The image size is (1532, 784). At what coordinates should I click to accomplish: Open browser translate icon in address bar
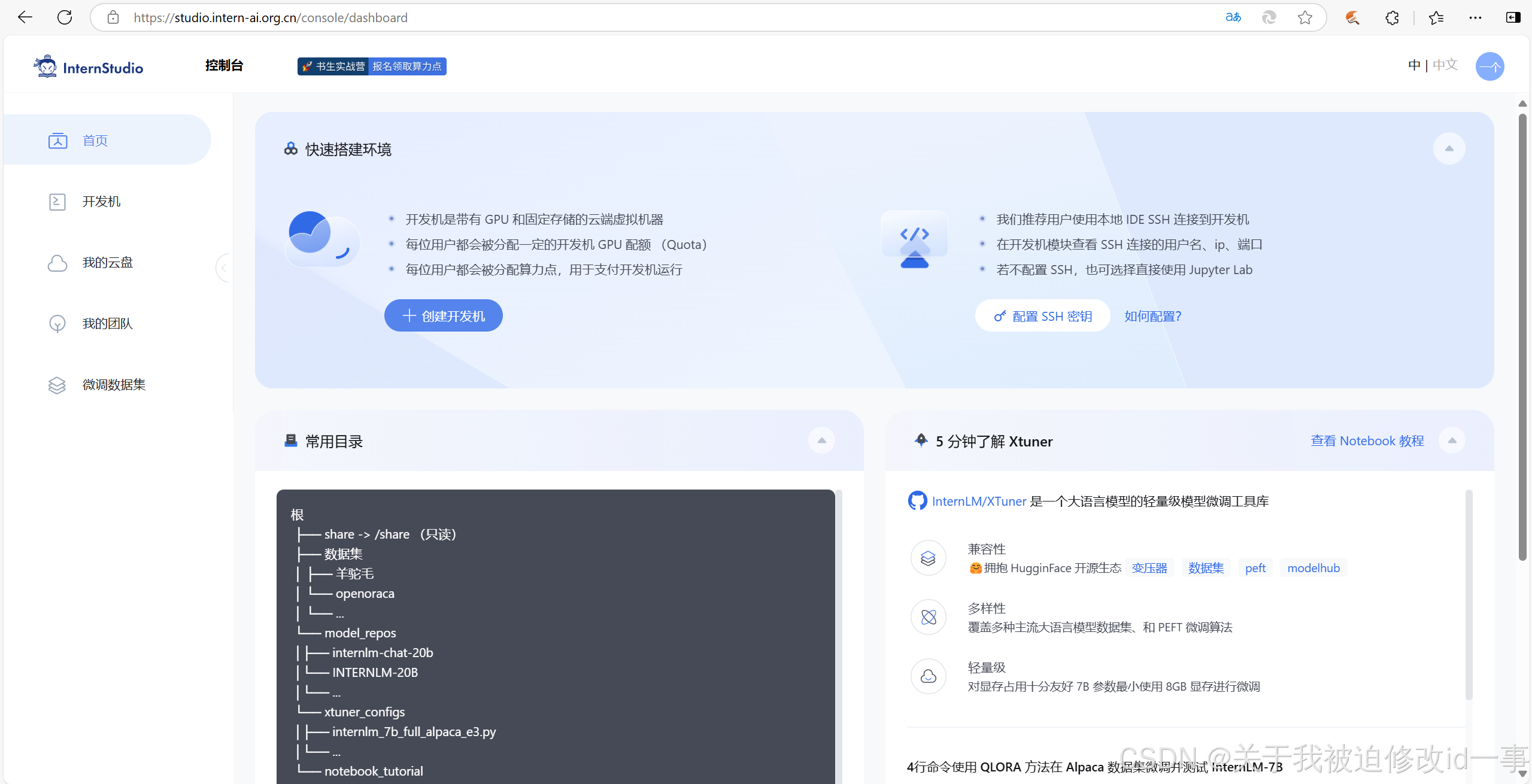1233,17
